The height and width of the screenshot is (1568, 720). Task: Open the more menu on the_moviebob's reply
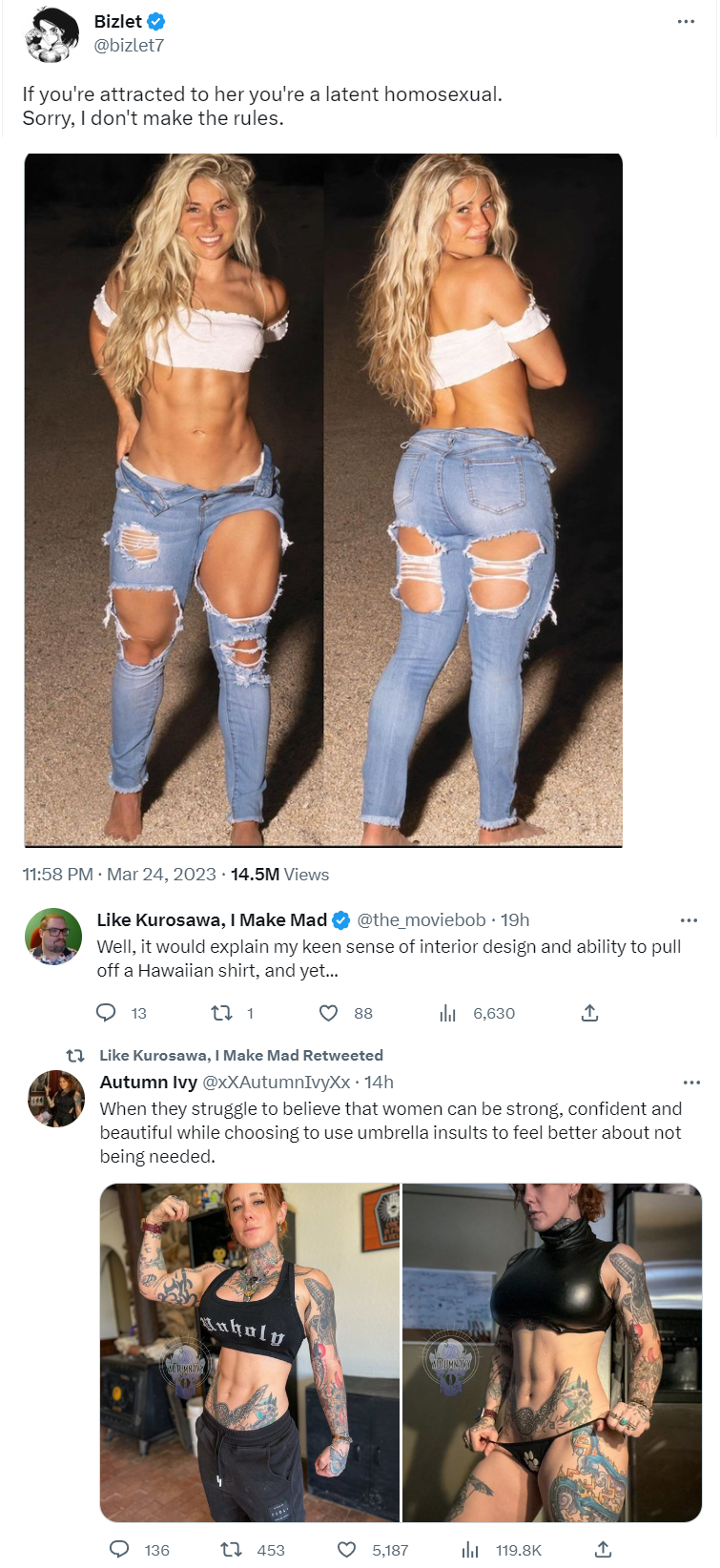pos(689,920)
